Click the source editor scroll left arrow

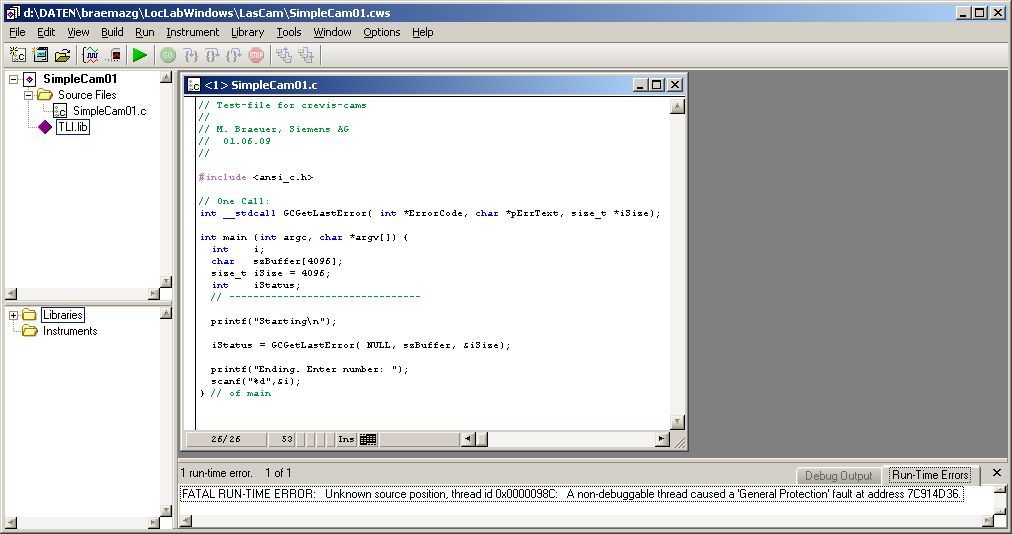[467, 439]
